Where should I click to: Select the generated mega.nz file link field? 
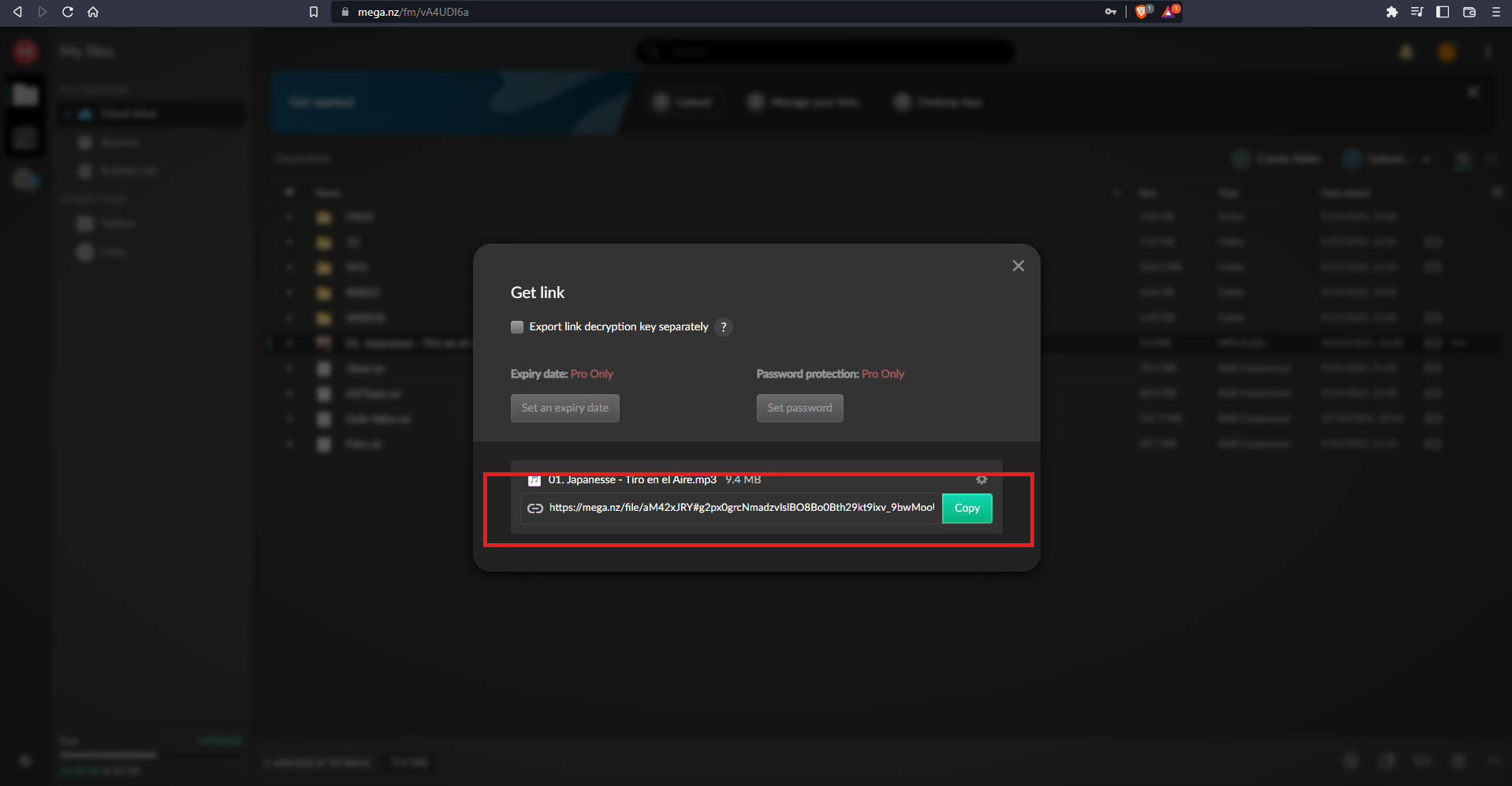[742, 508]
